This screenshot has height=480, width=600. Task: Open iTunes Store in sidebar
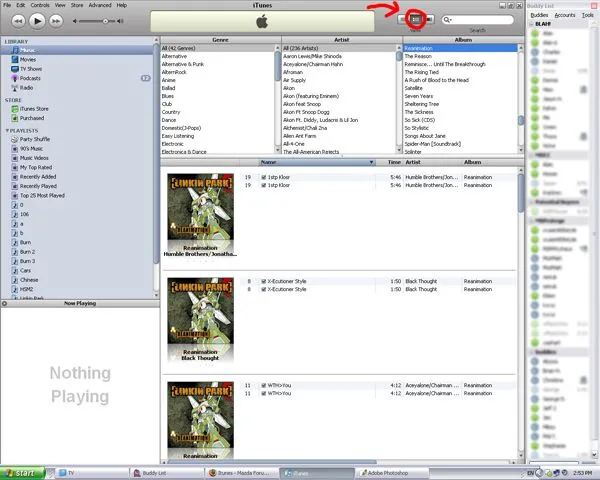34,109
